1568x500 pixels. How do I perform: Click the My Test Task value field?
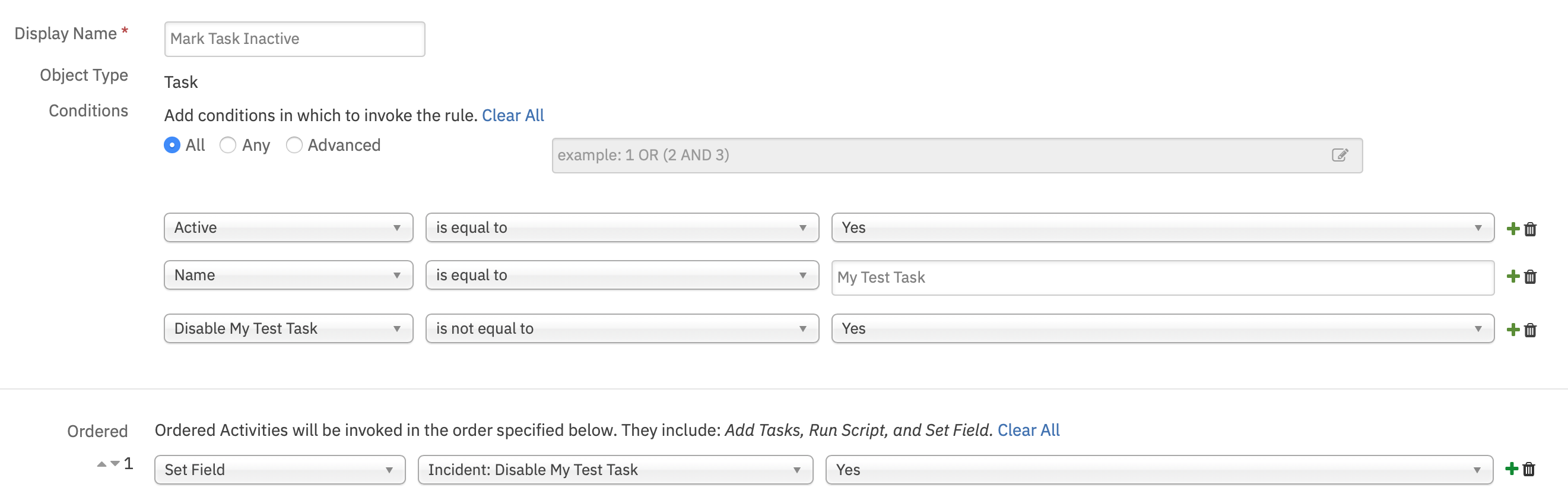pyautogui.click(x=1162, y=278)
